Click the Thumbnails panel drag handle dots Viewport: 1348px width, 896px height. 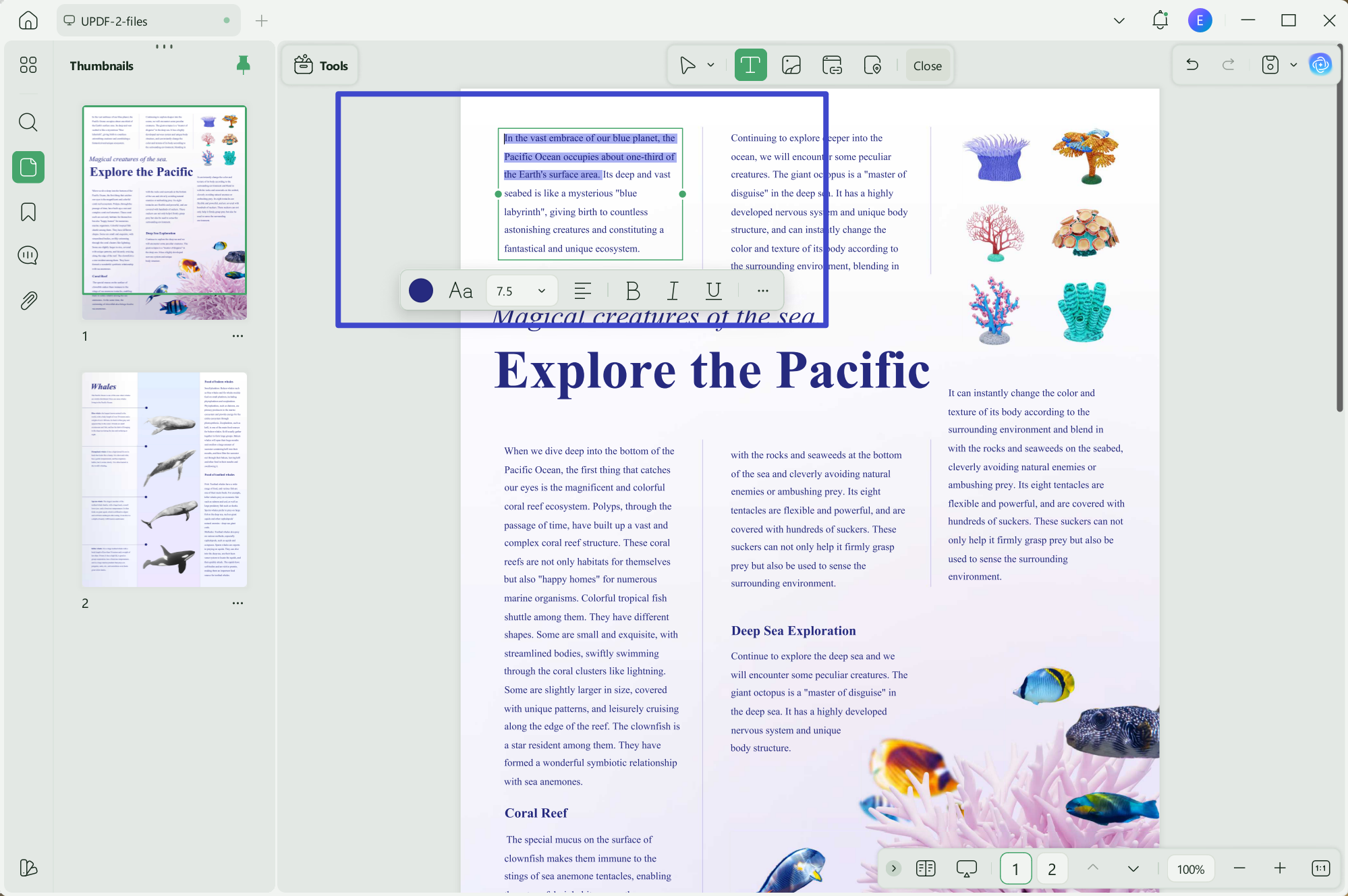tap(164, 46)
